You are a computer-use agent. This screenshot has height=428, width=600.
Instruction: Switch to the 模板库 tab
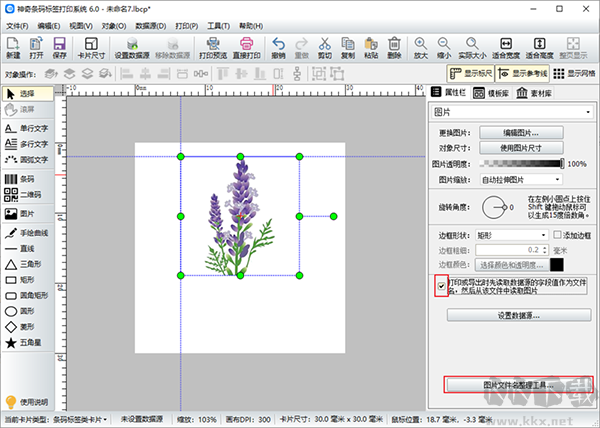pos(491,93)
